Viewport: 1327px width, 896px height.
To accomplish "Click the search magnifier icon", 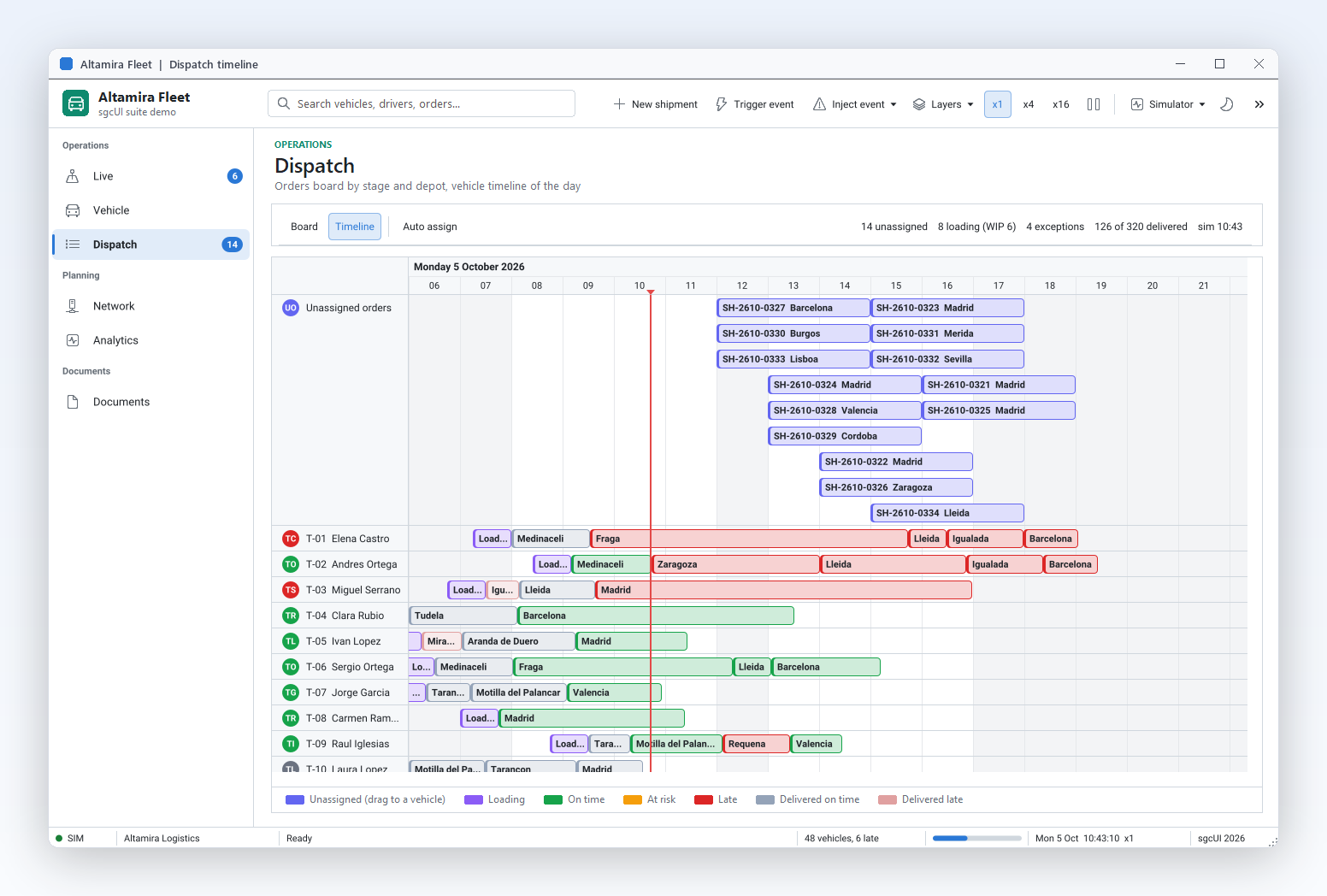I will point(284,103).
